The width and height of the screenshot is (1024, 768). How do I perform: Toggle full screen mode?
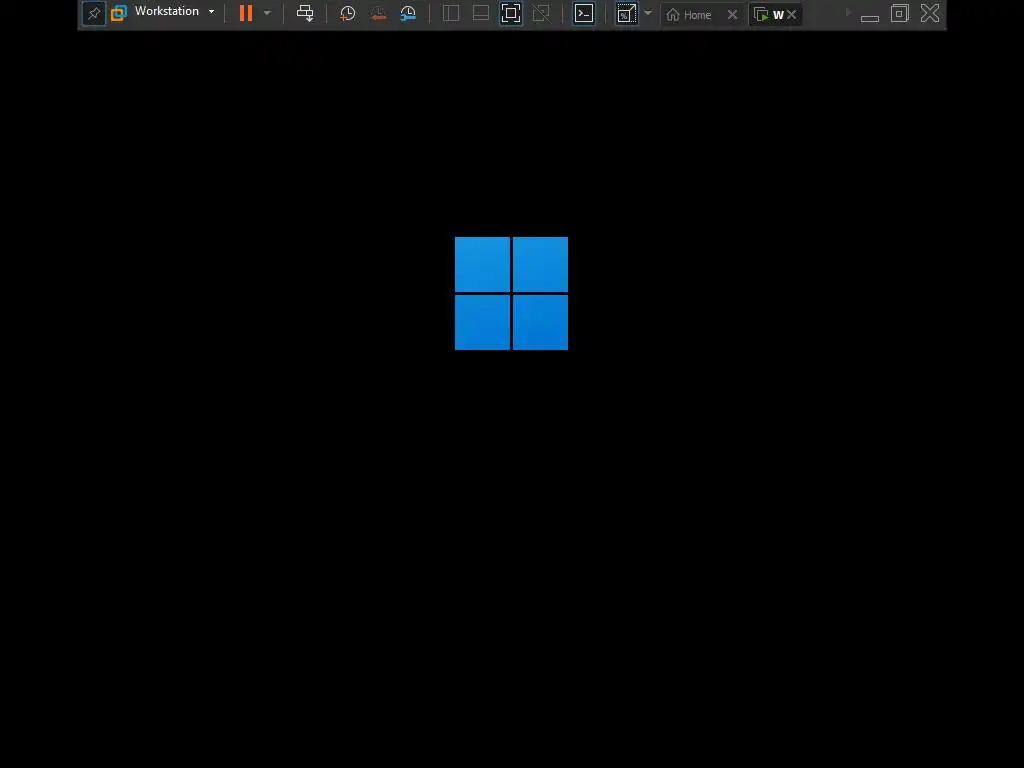click(x=511, y=13)
